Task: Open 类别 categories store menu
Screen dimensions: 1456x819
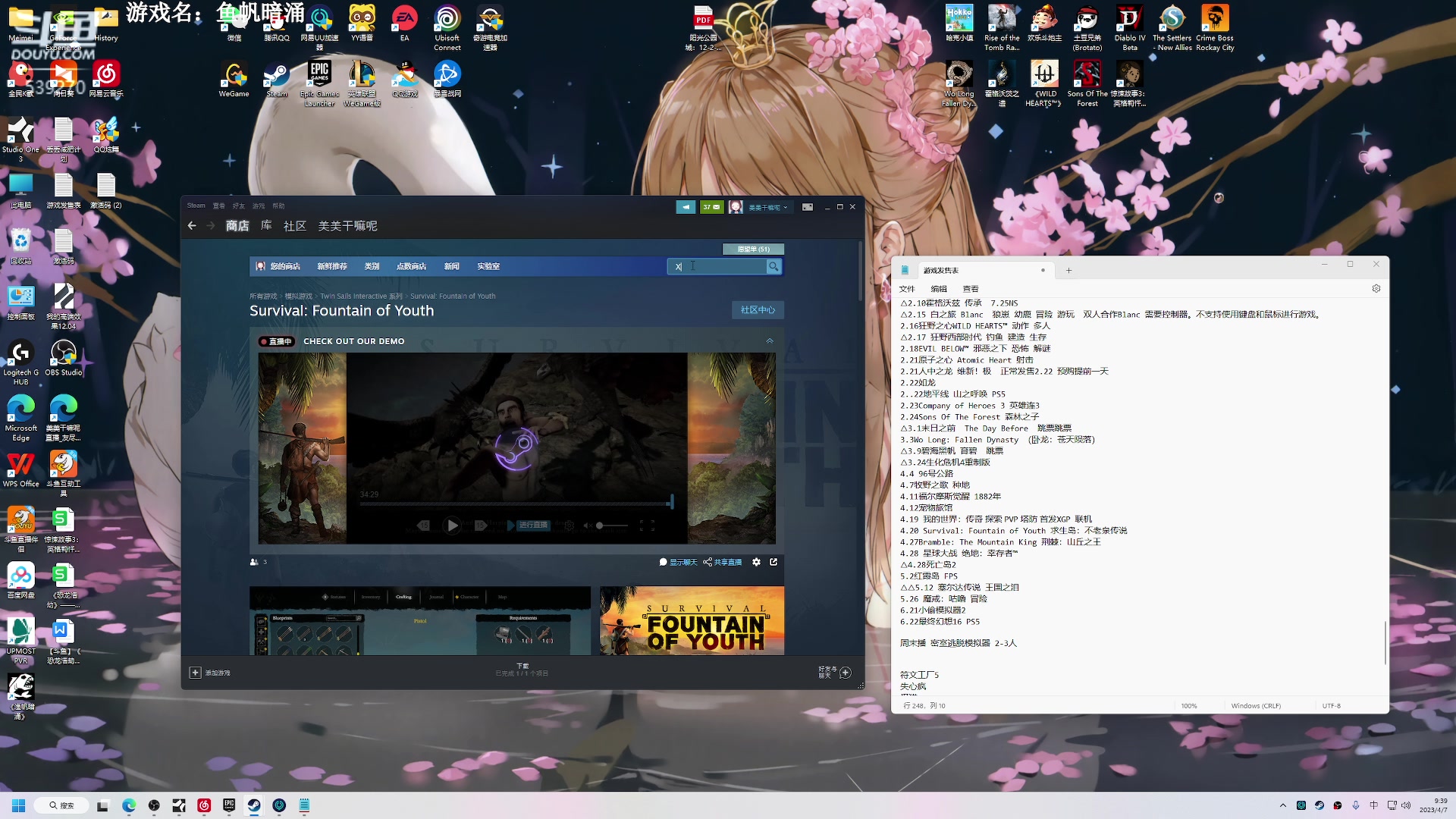Action: [372, 266]
